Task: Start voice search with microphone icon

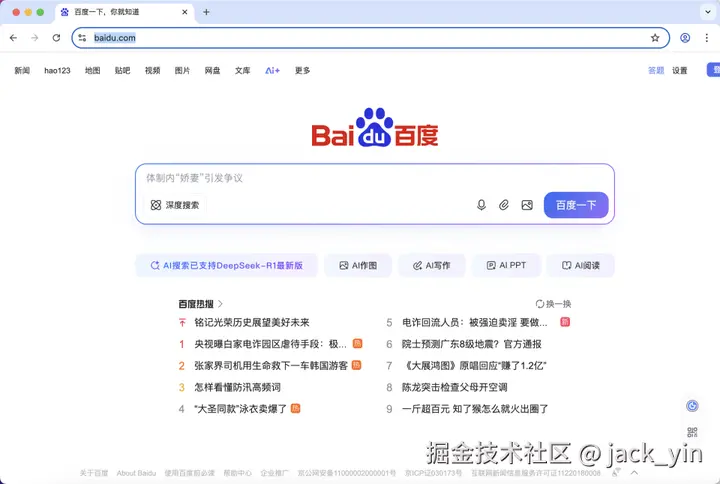Action: point(481,205)
